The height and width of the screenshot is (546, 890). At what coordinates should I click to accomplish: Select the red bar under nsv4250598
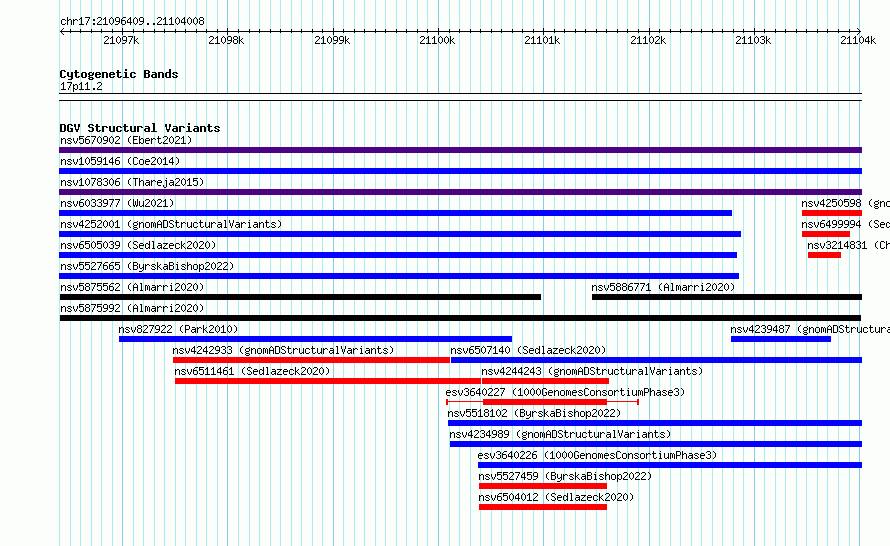pyautogui.click(x=832, y=213)
